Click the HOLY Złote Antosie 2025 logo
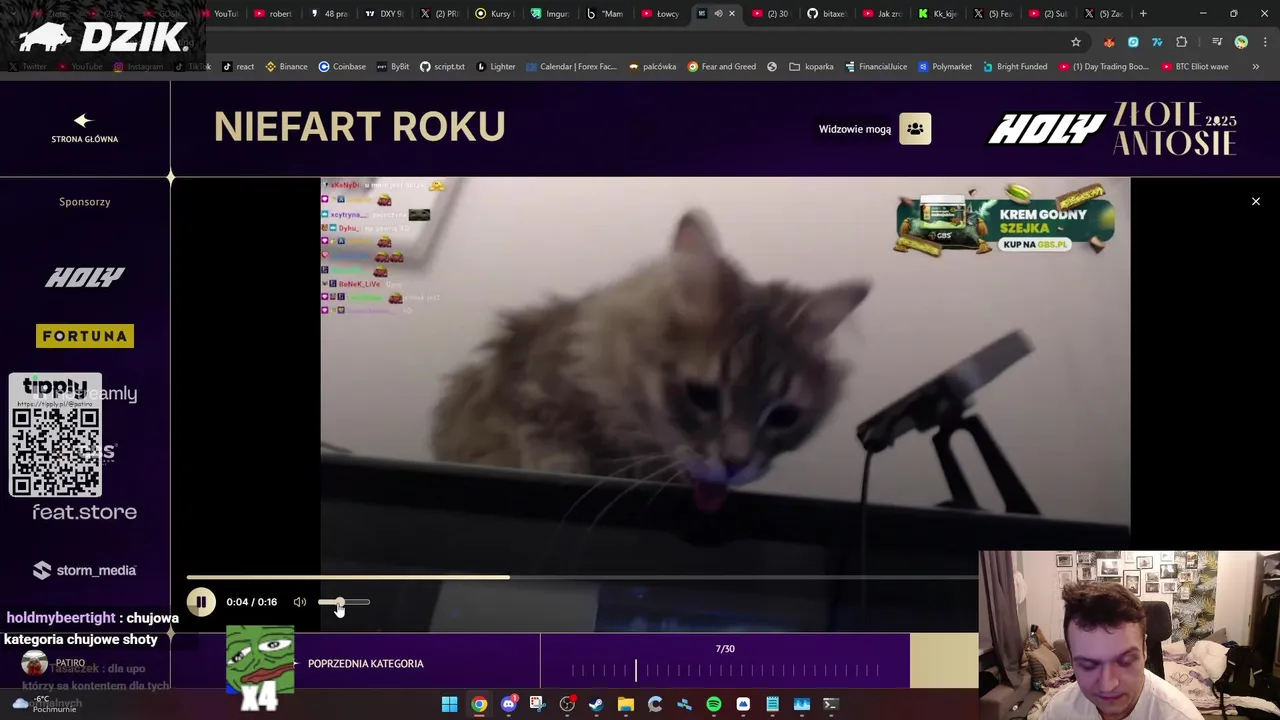The image size is (1280, 720). click(1112, 129)
